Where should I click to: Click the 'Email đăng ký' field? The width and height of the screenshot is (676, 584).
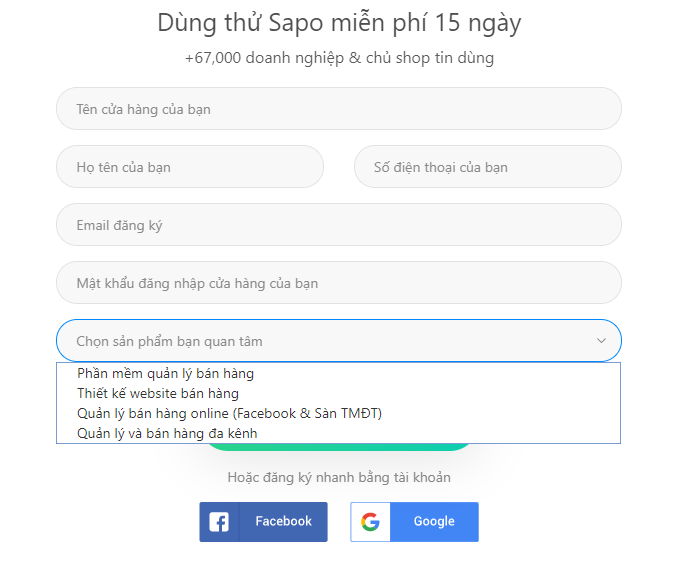point(338,225)
